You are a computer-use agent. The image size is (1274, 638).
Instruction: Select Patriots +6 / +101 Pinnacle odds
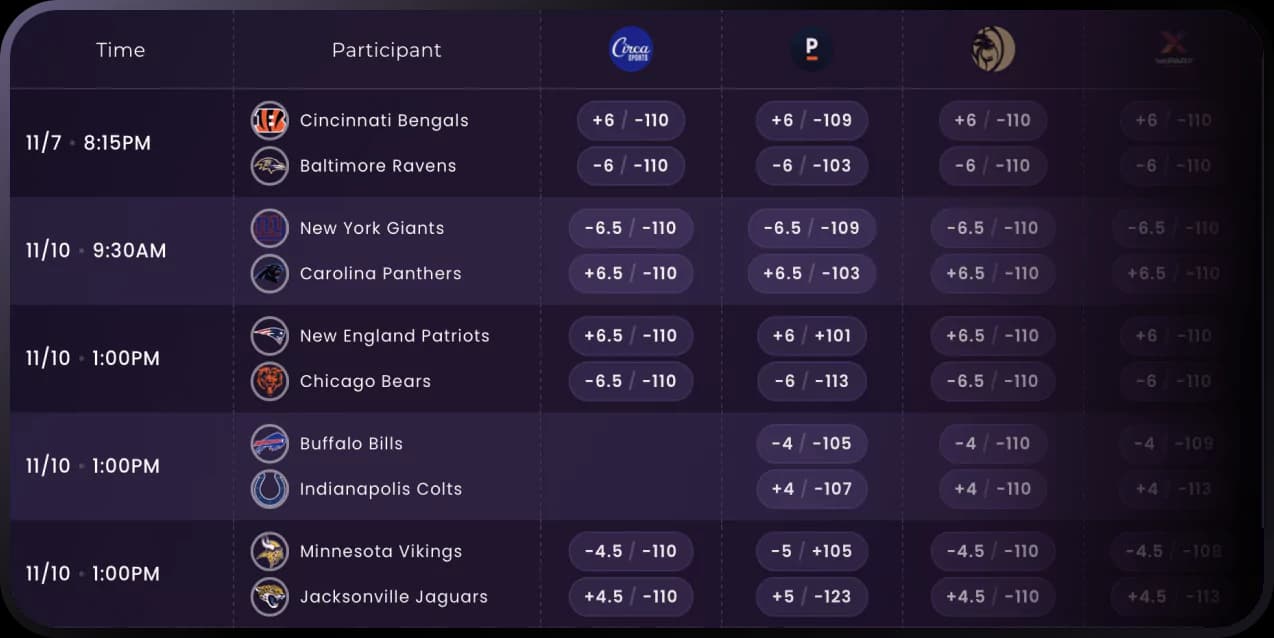[x=811, y=336]
